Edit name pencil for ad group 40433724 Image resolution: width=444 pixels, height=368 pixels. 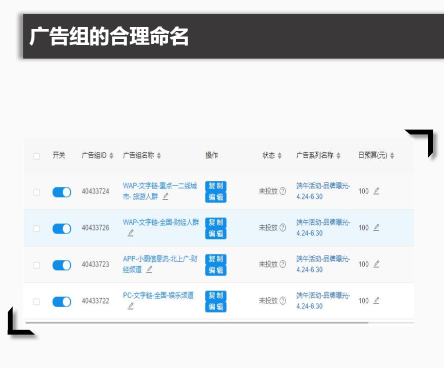165,197
